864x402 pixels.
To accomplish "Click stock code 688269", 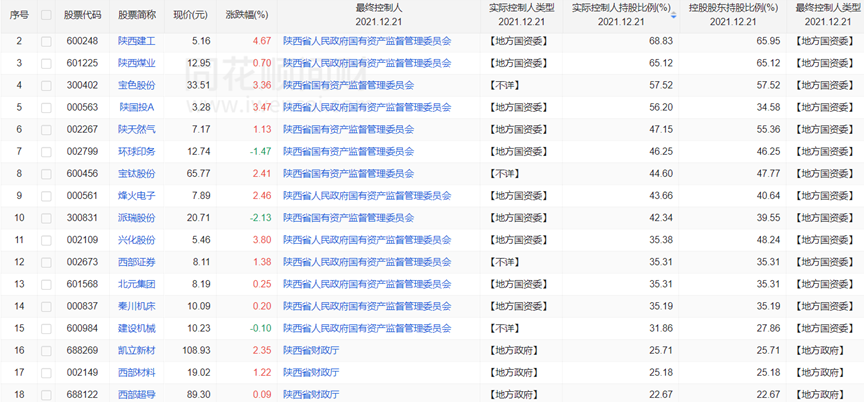I will (x=82, y=351).
